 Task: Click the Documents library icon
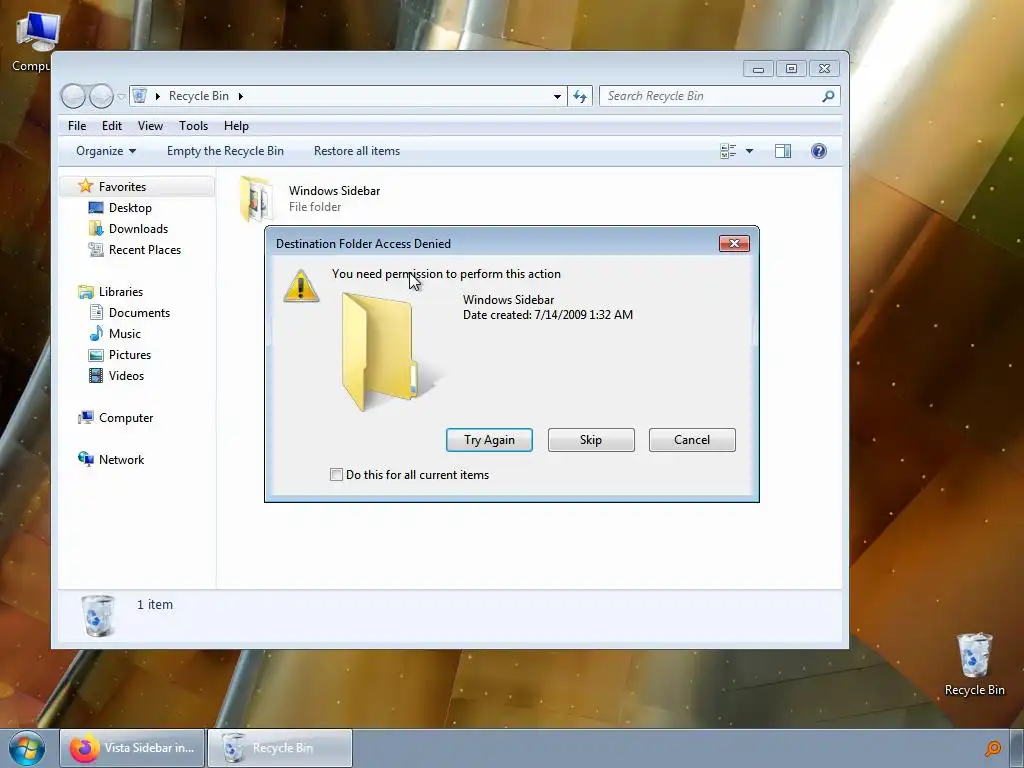click(96, 313)
